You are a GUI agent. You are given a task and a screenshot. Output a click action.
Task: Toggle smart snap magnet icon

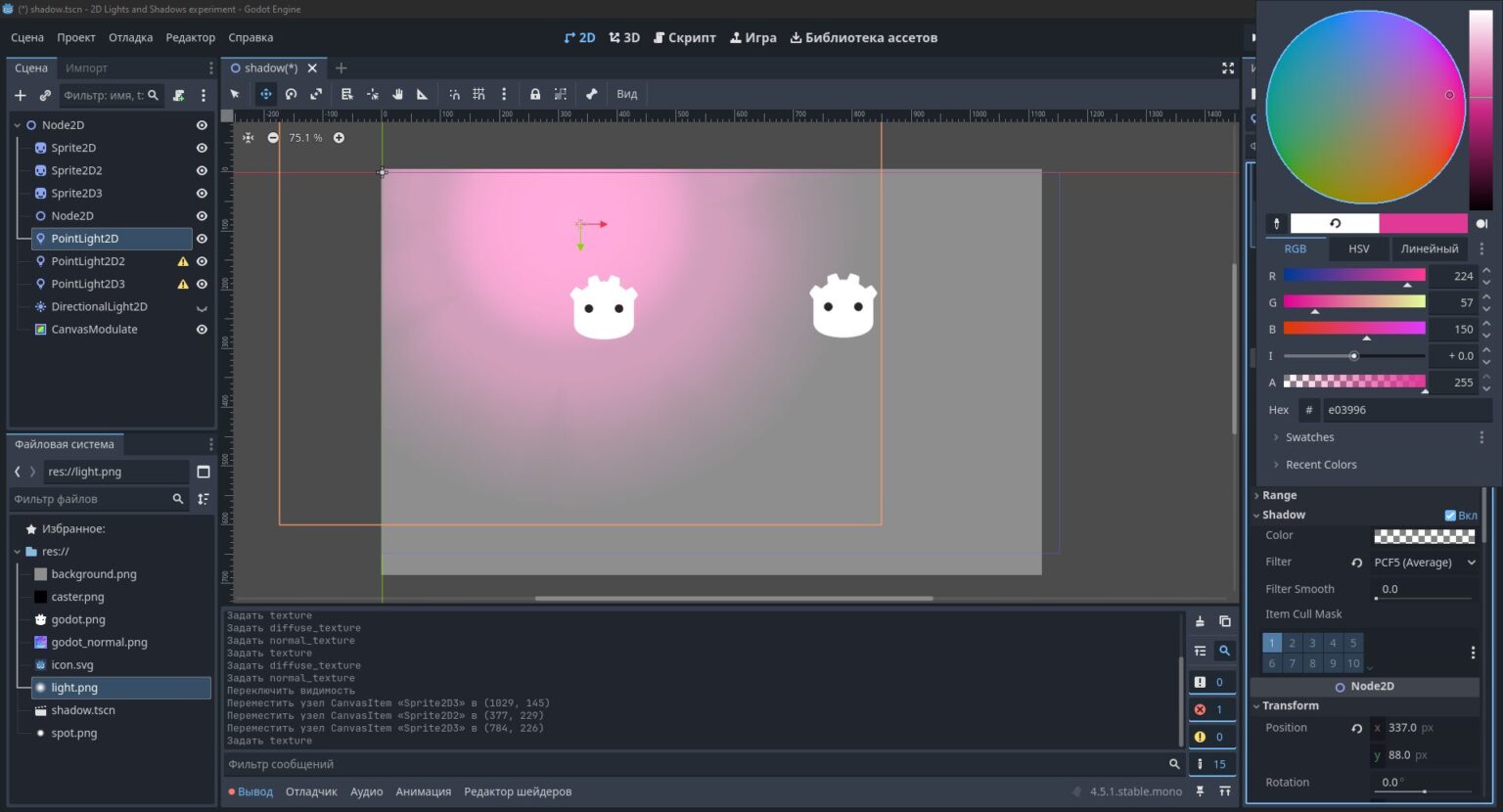point(454,94)
